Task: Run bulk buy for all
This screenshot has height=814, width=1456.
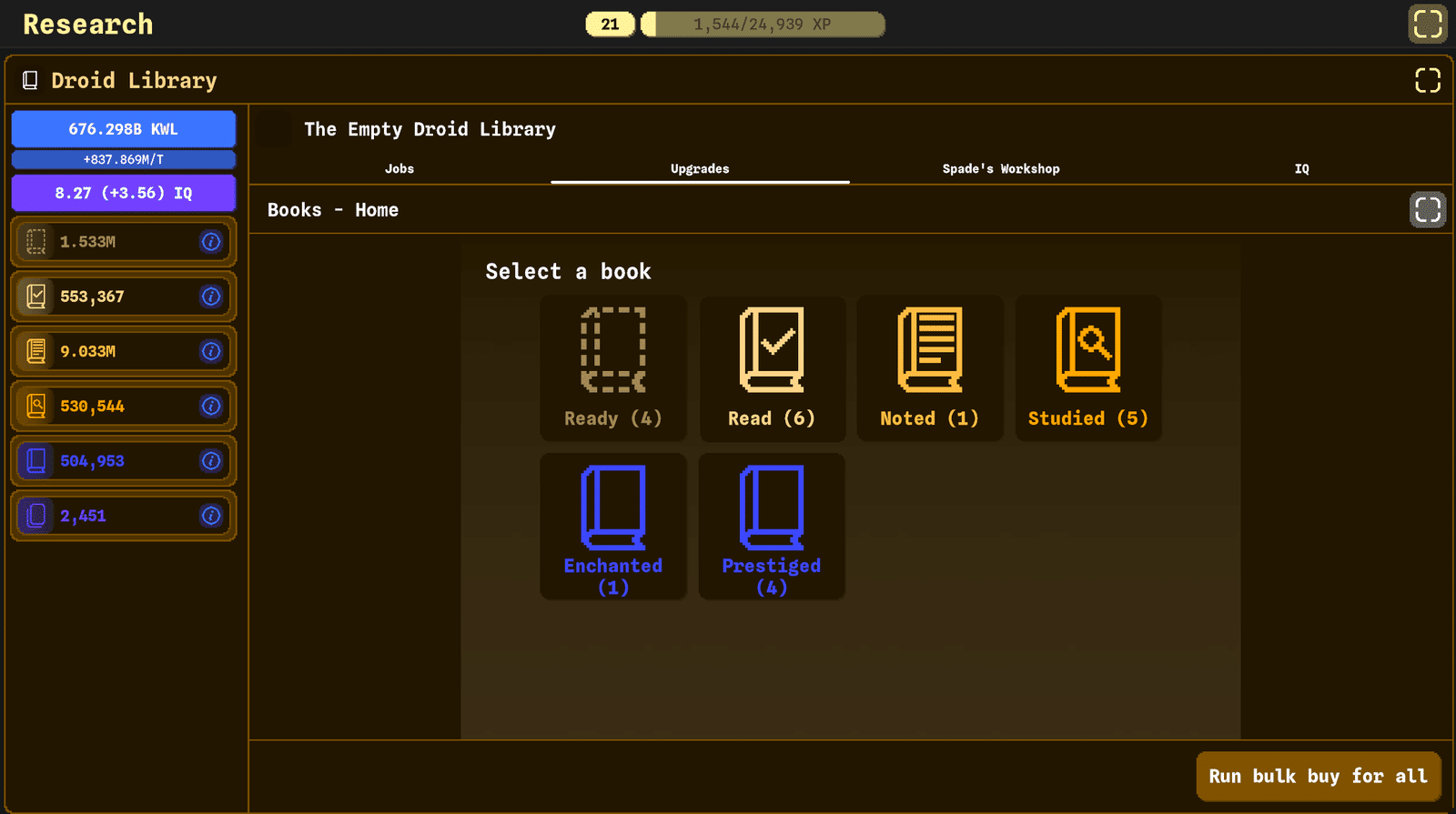Action: [x=1319, y=776]
